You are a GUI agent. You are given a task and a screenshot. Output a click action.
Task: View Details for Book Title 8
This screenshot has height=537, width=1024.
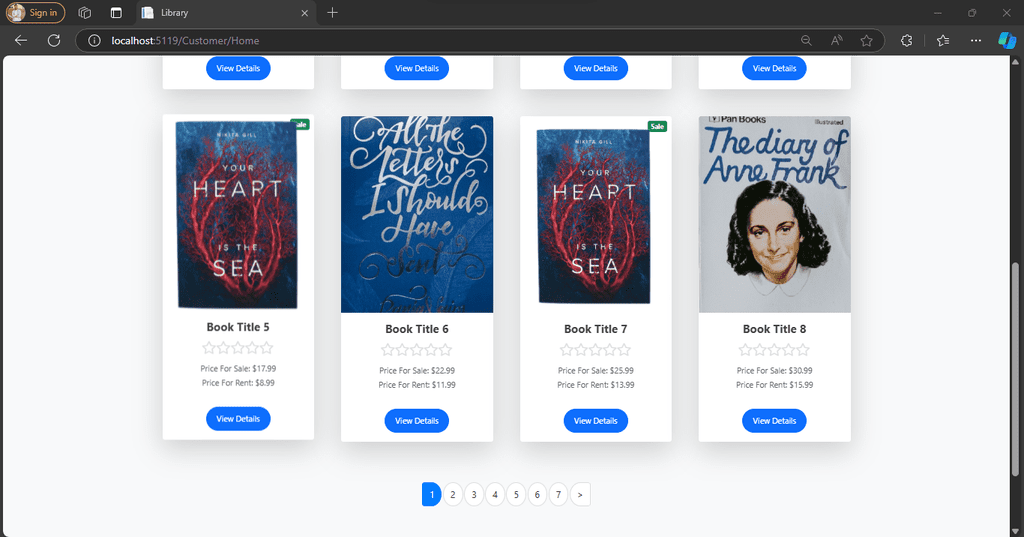[775, 421]
